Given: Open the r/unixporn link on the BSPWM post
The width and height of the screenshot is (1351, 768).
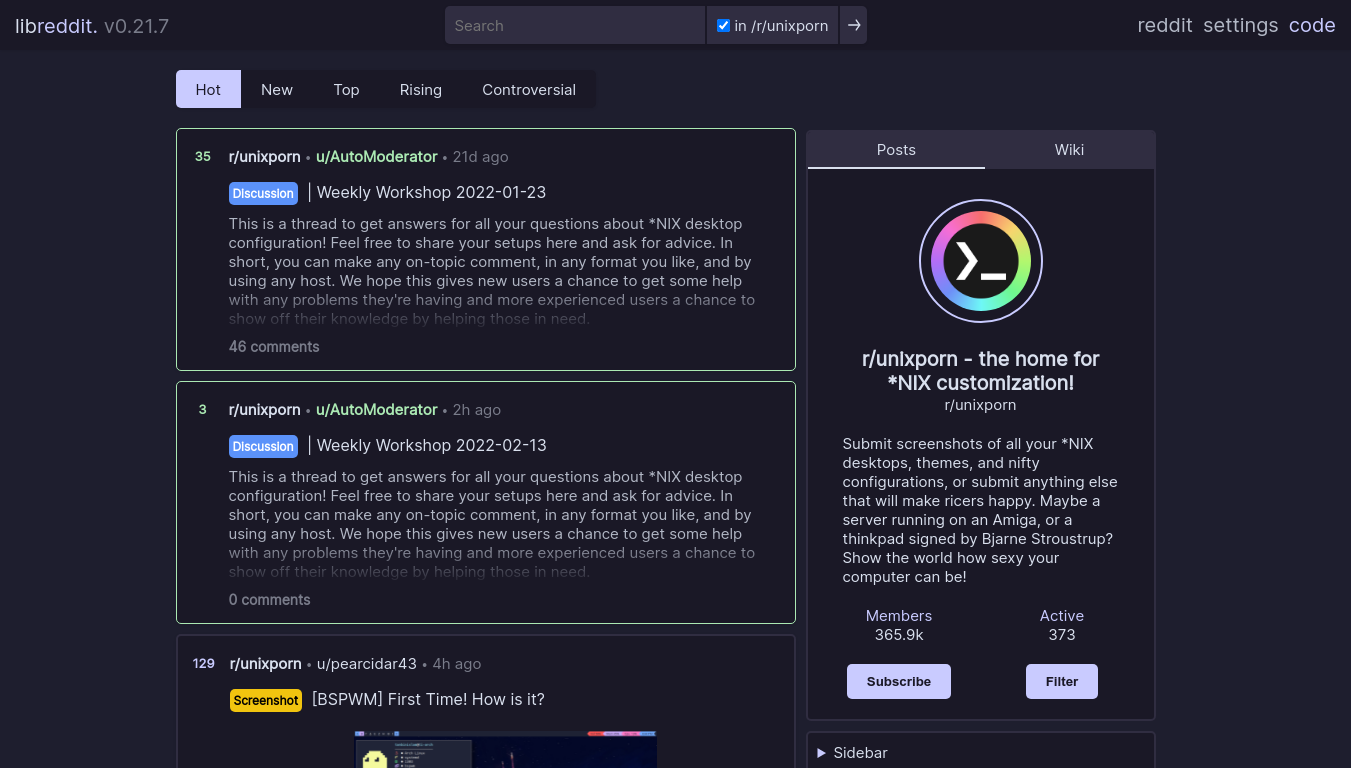Looking at the screenshot, I should [266, 663].
